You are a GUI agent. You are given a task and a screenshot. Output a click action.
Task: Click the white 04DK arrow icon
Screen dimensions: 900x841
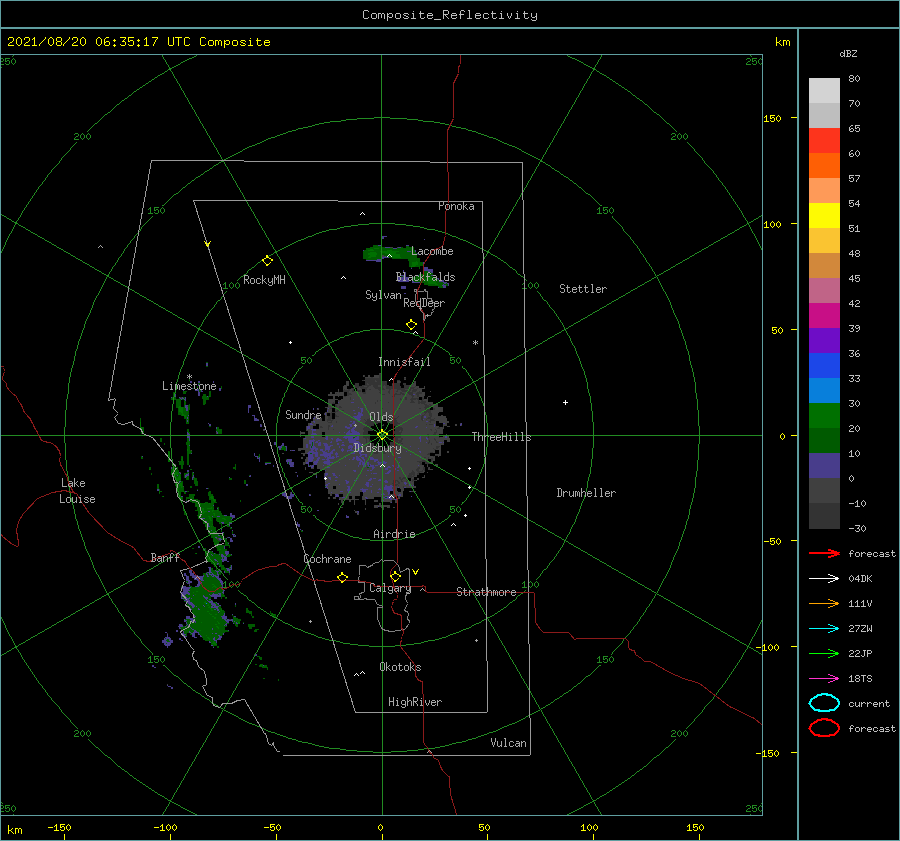coord(824,578)
